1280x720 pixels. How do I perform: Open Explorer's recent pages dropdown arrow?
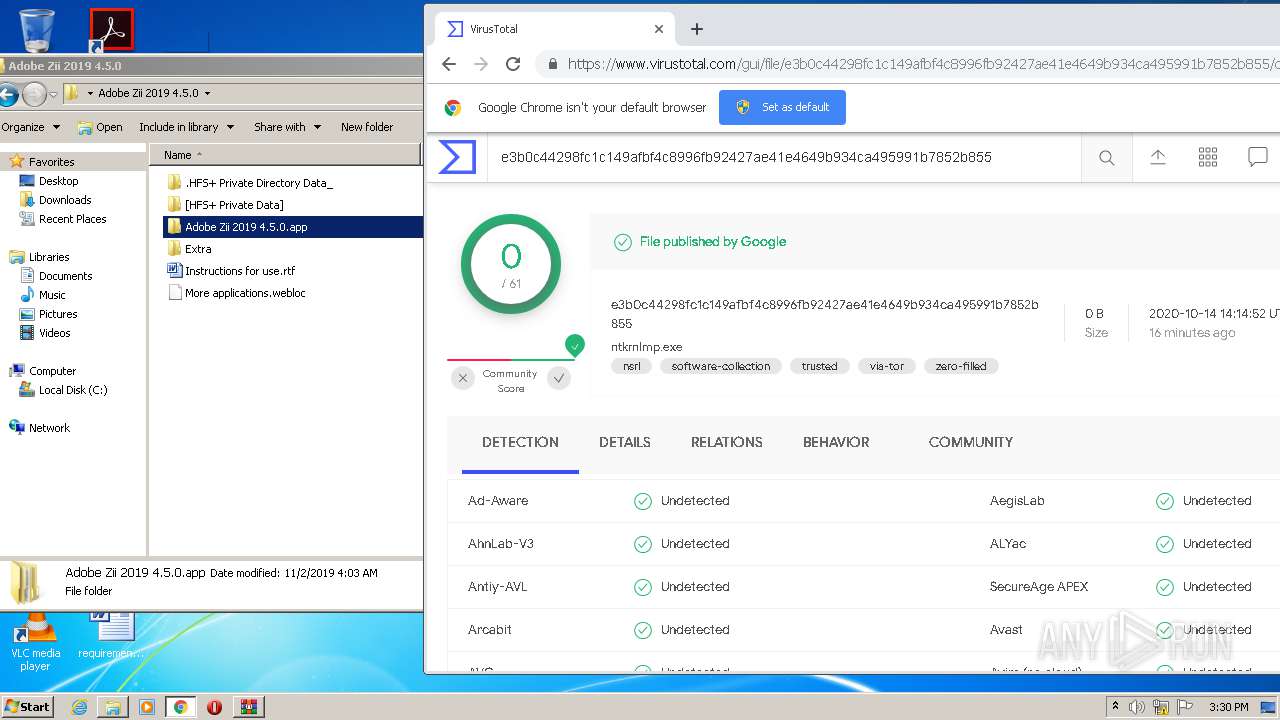click(x=54, y=94)
